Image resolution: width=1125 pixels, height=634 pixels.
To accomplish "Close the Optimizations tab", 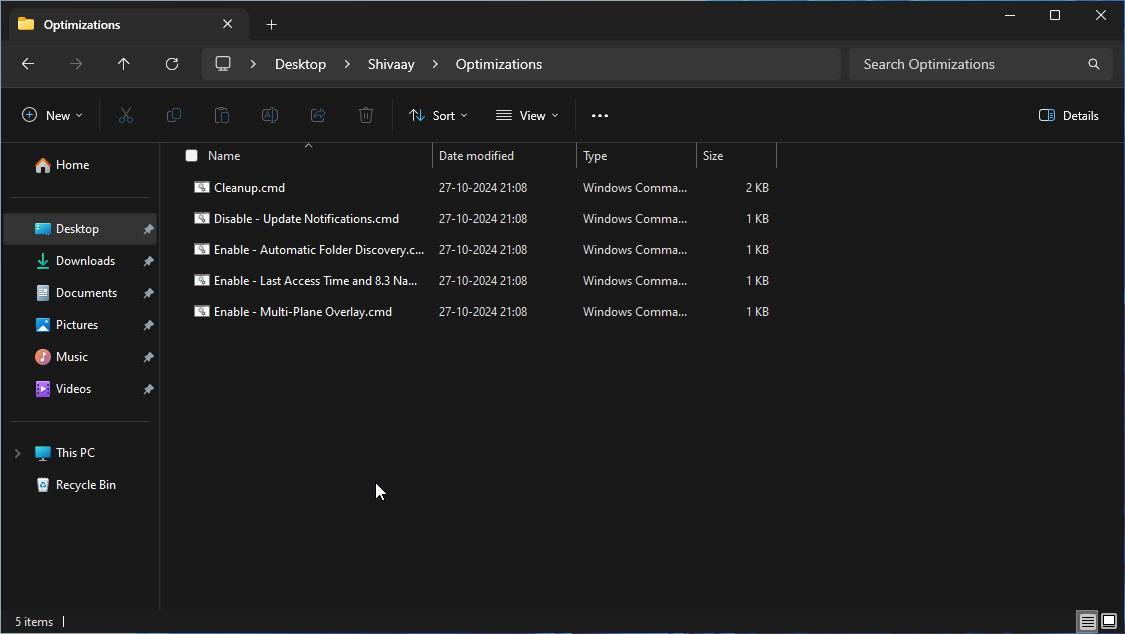I will click(x=227, y=24).
